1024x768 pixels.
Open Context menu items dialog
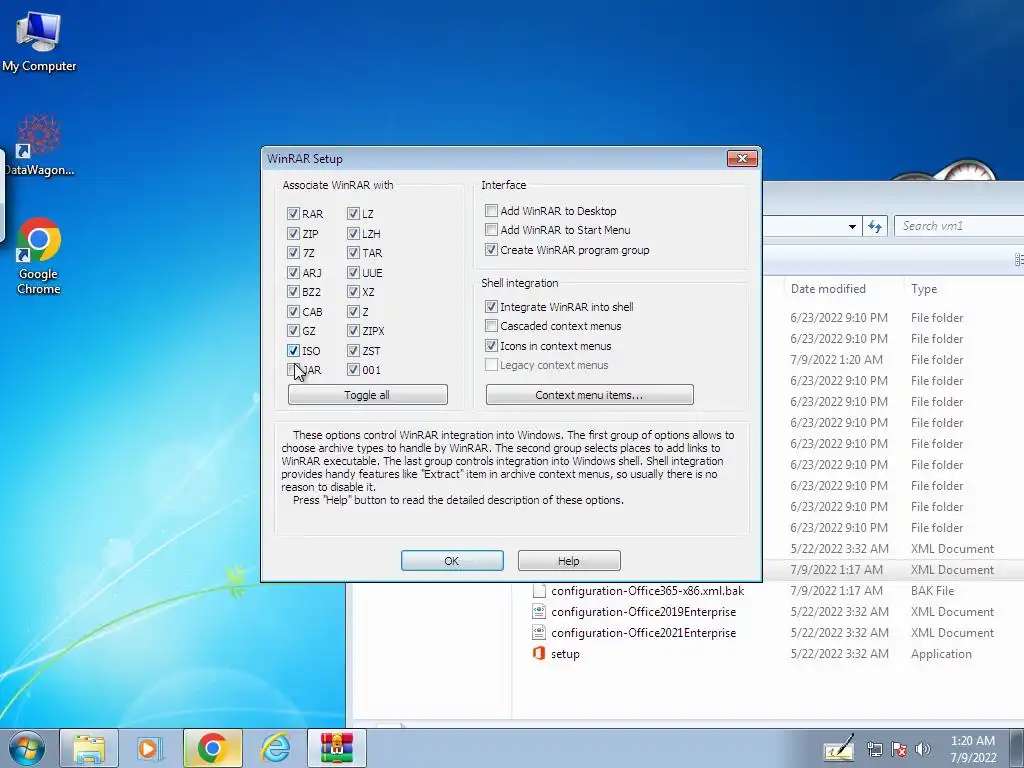(590, 394)
